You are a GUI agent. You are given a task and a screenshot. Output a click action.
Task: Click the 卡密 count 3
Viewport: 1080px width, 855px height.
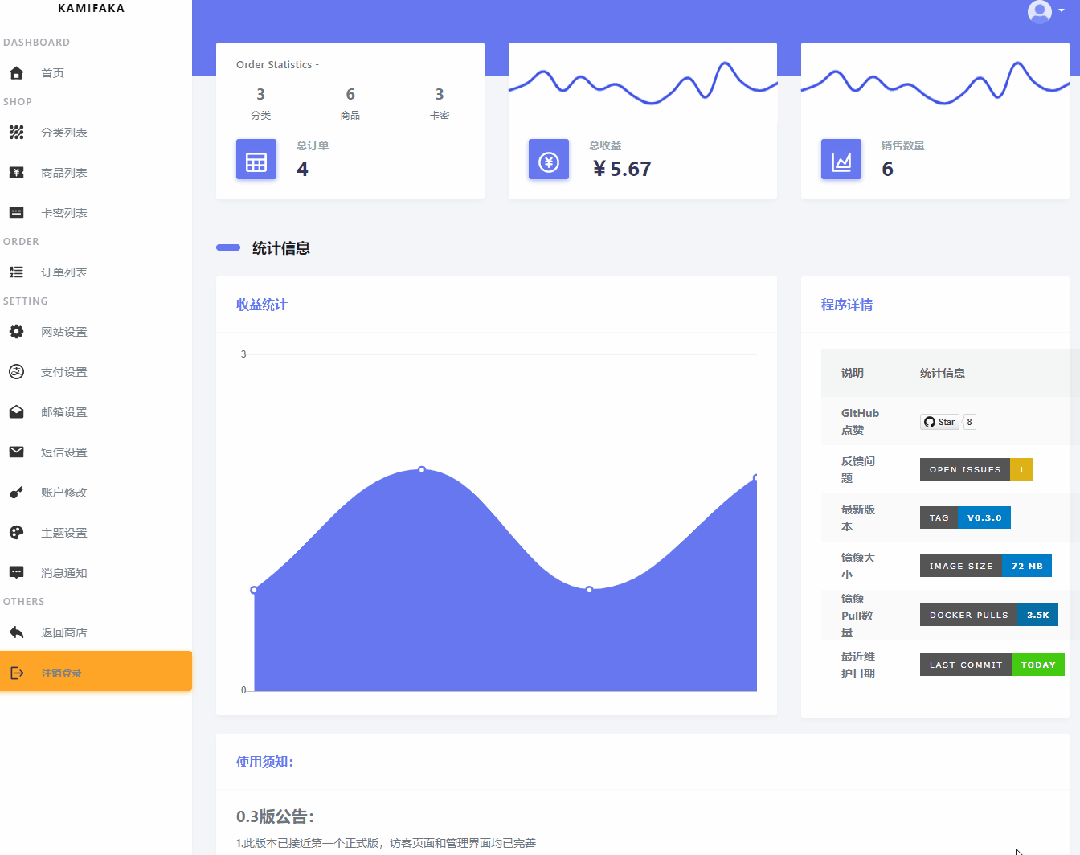[x=439, y=94]
